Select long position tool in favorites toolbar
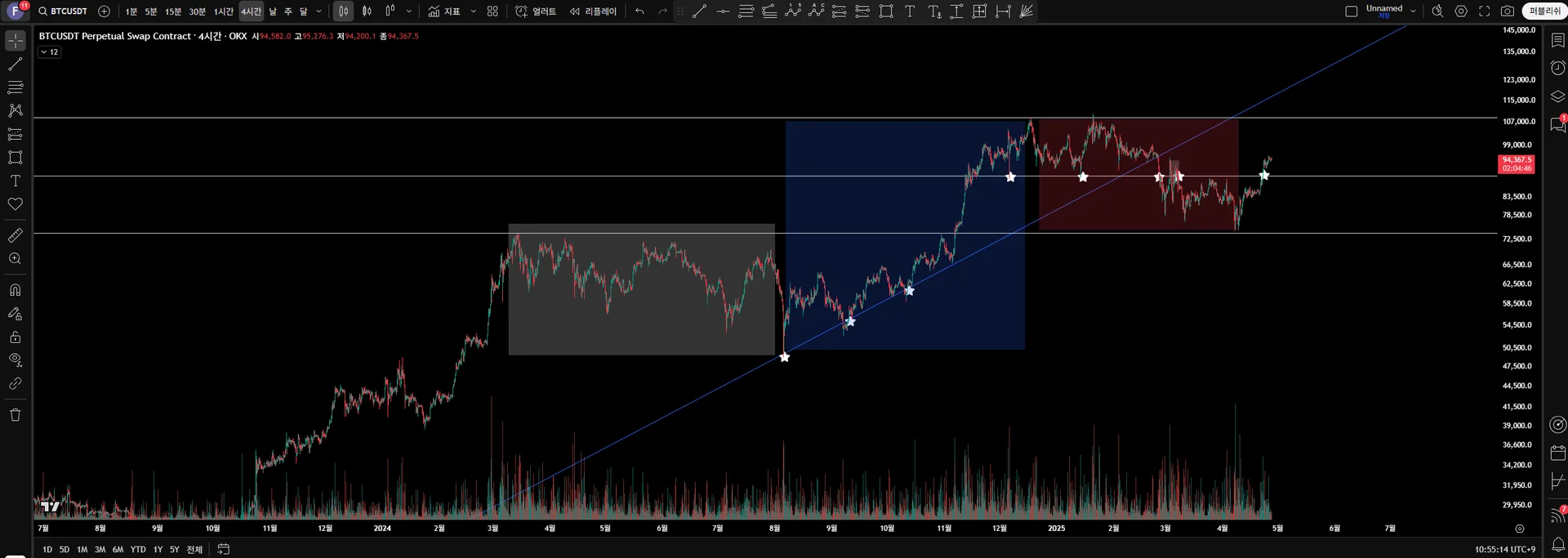Image resolution: width=1568 pixels, height=558 pixels. 840,11
